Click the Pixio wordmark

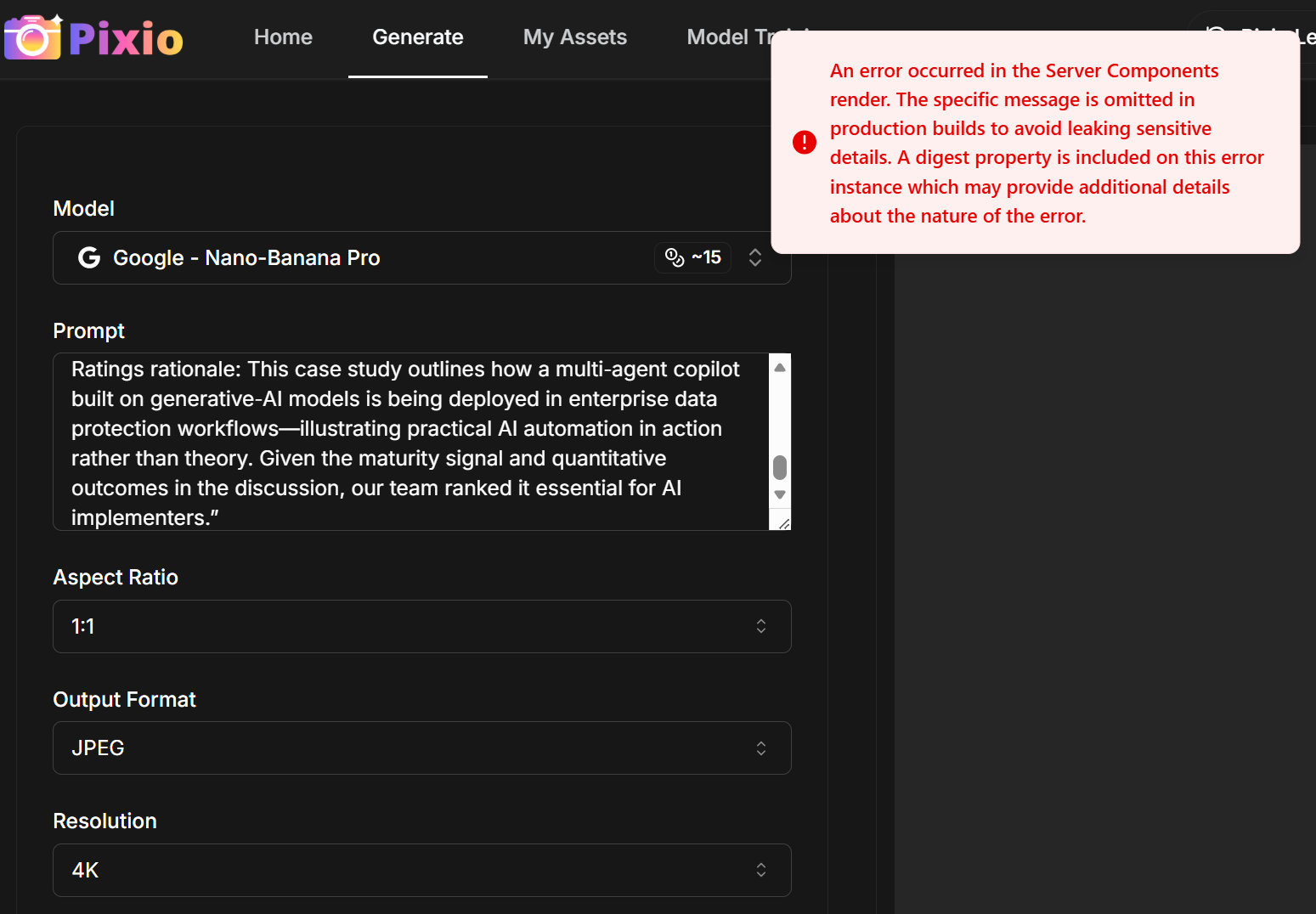click(126, 39)
